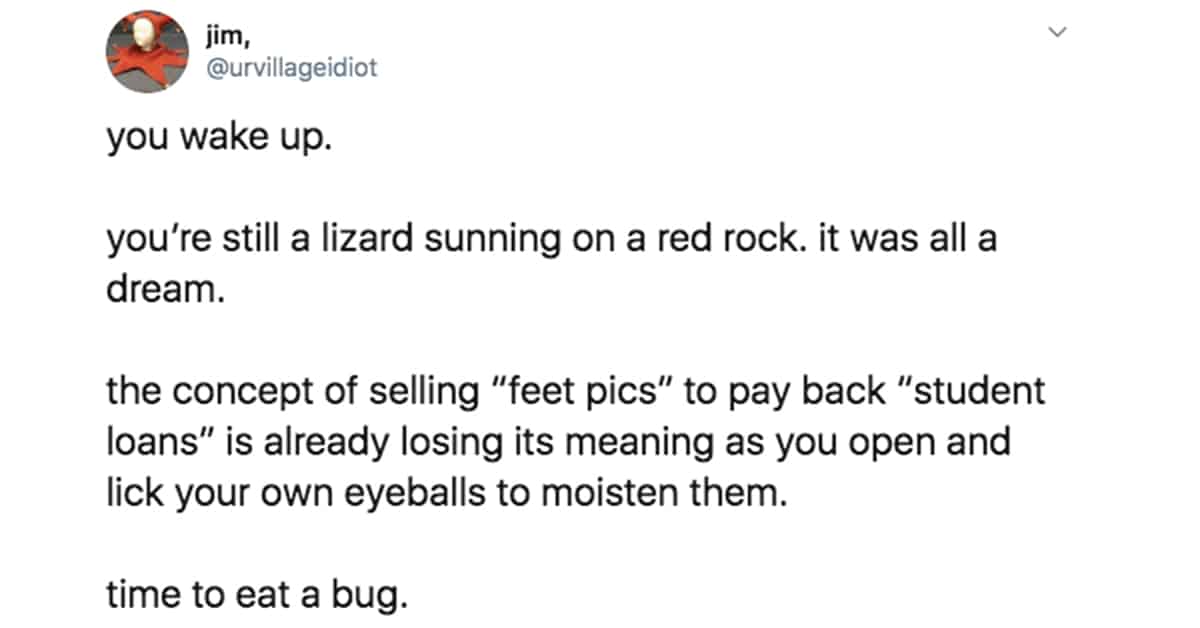Open the display name "jim,"
This screenshot has height=628, width=1200.
[x=228, y=37]
